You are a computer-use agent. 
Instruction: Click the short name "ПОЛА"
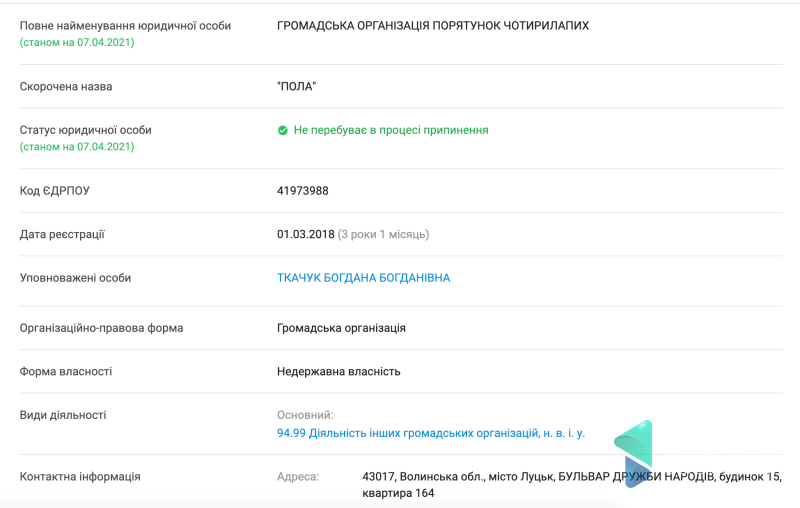296,87
